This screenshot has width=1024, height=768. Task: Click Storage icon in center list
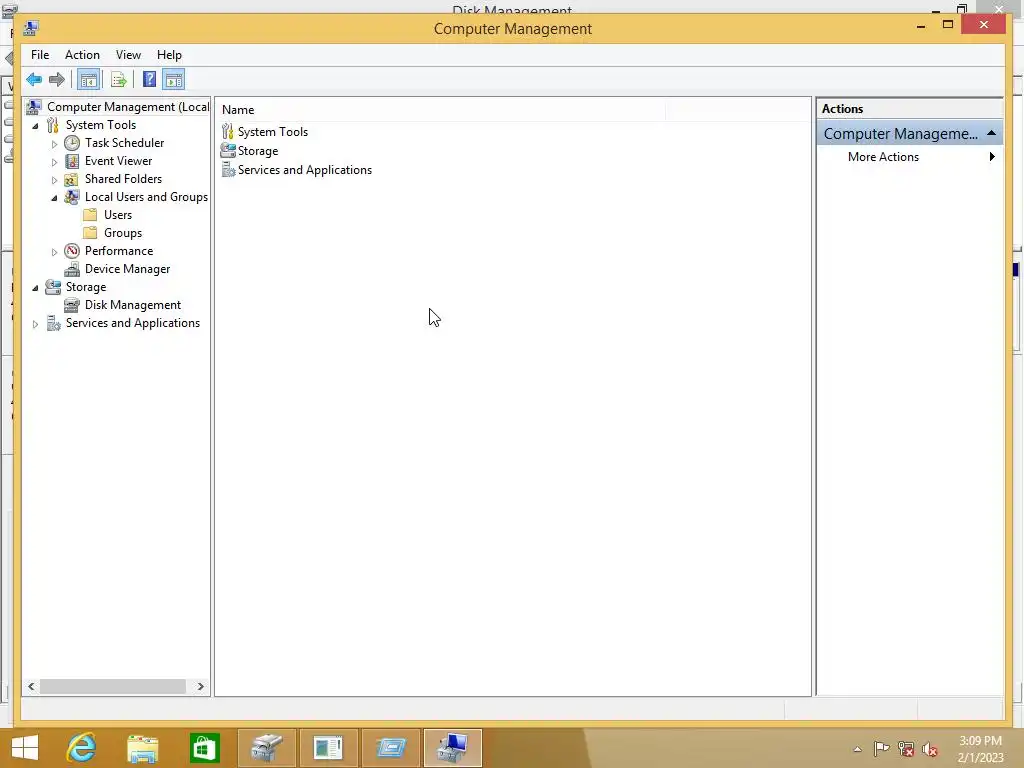click(x=228, y=150)
